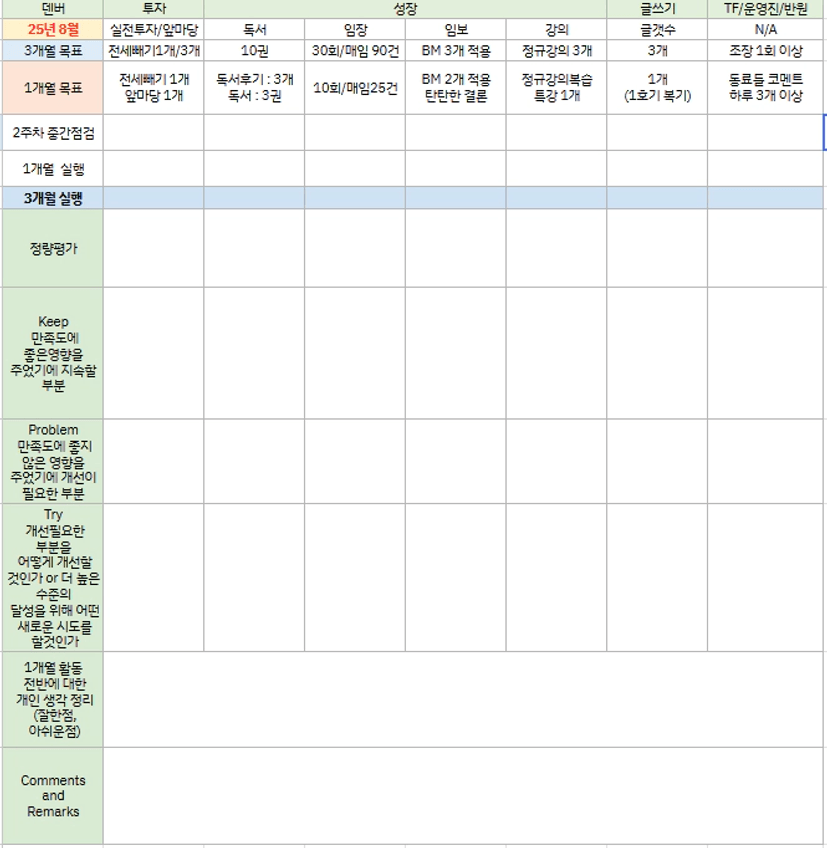Select the '10권' cell
Viewport: 827px width, 848px height.
point(254,50)
